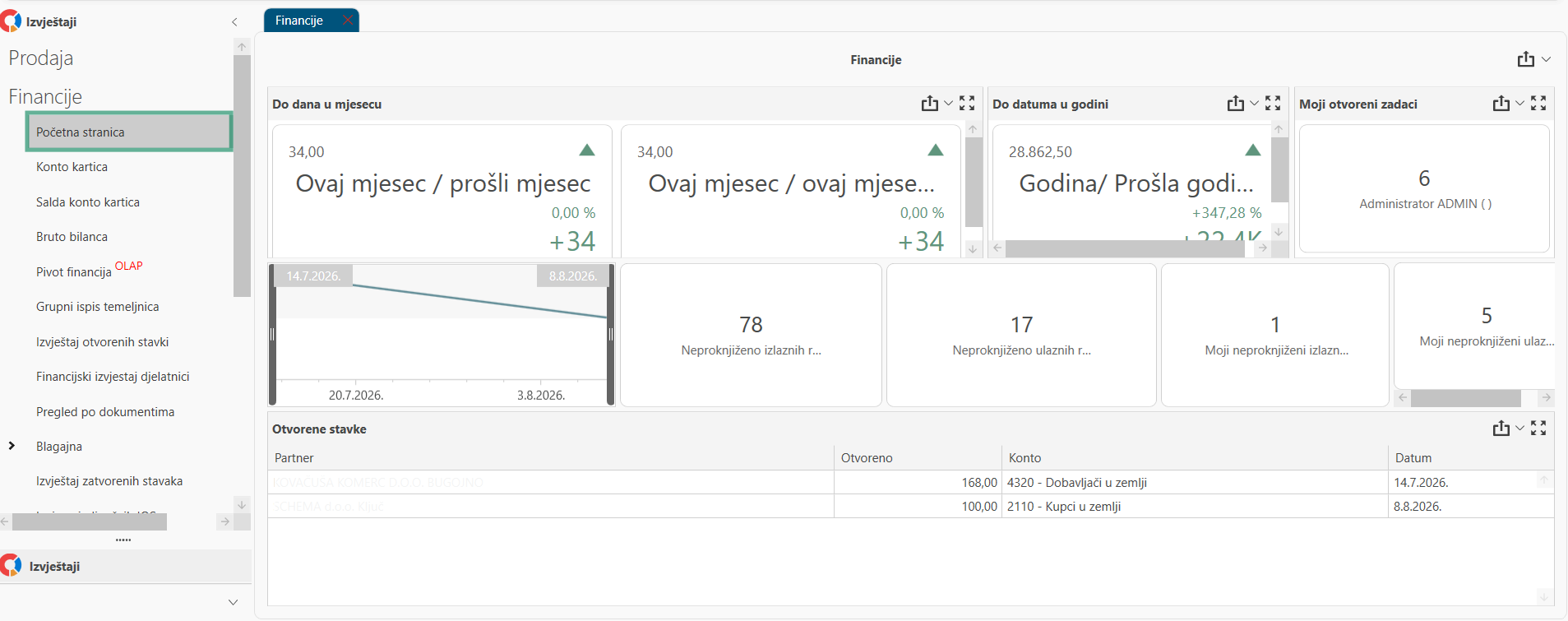The image size is (1568, 621).
Task: Open Financijski izvjestaj djelatnici
Action: coord(113,377)
